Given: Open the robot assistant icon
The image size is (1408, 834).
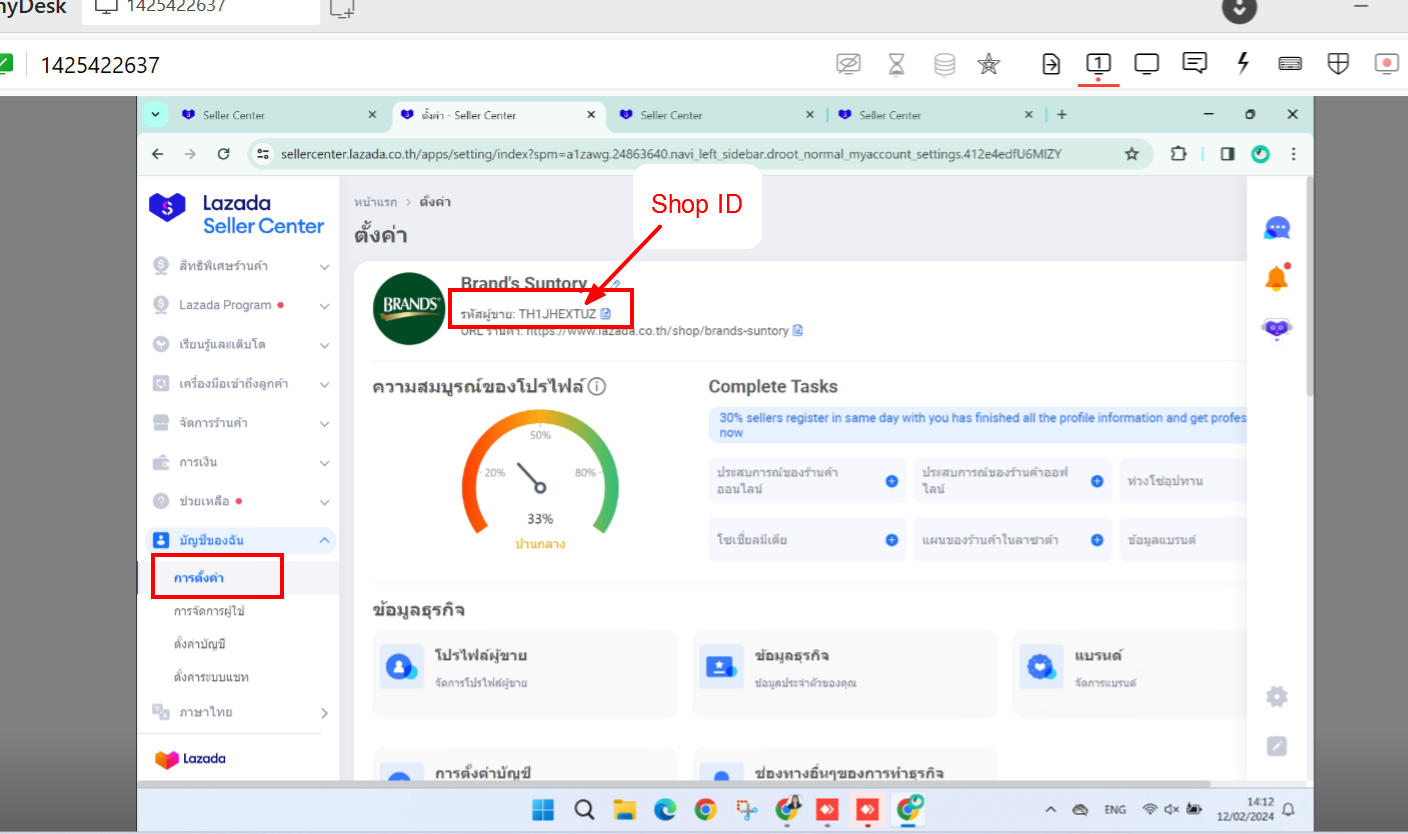Looking at the screenshot, I should pos(1277,329).
